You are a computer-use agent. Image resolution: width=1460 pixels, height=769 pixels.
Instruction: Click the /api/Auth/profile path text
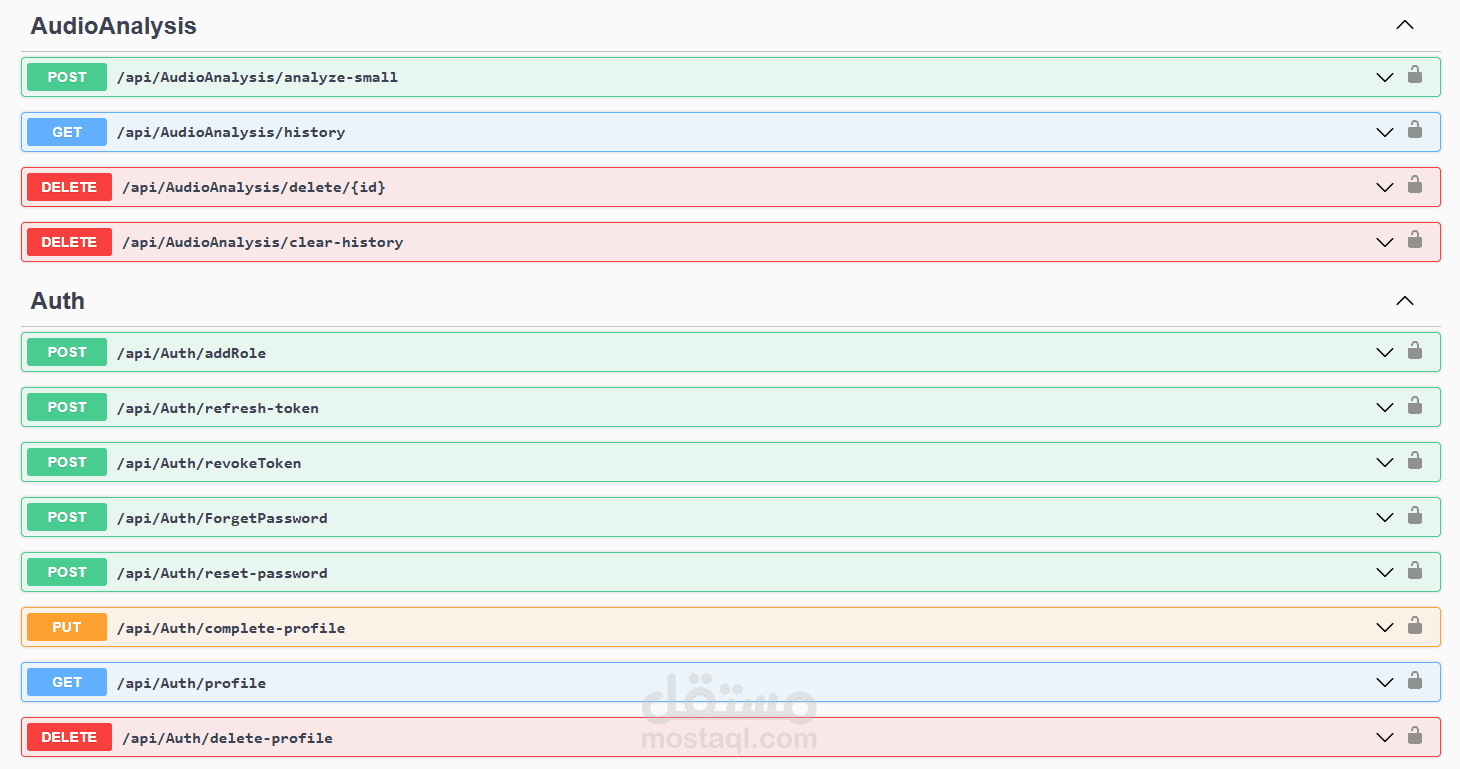[191, 683]
